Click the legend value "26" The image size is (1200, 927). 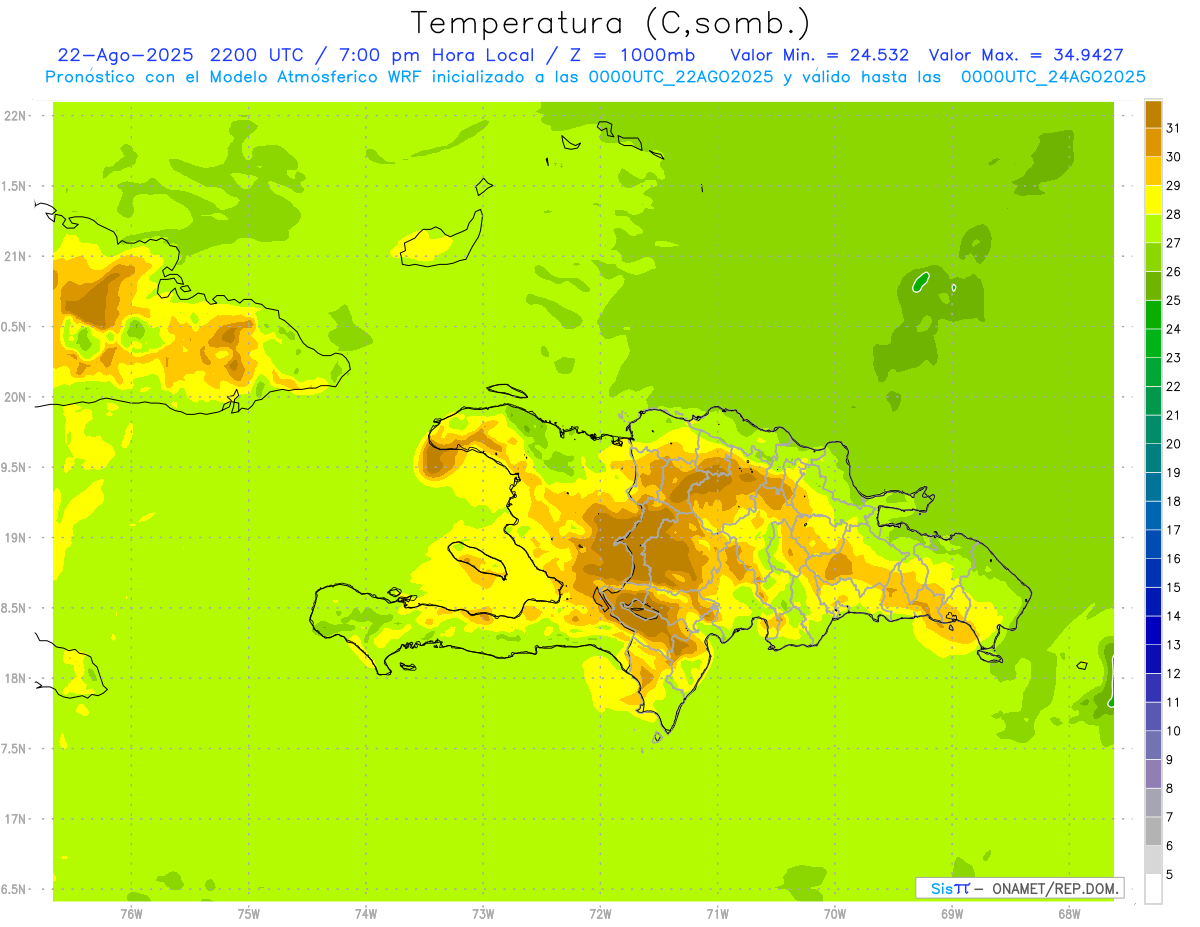1174,272
